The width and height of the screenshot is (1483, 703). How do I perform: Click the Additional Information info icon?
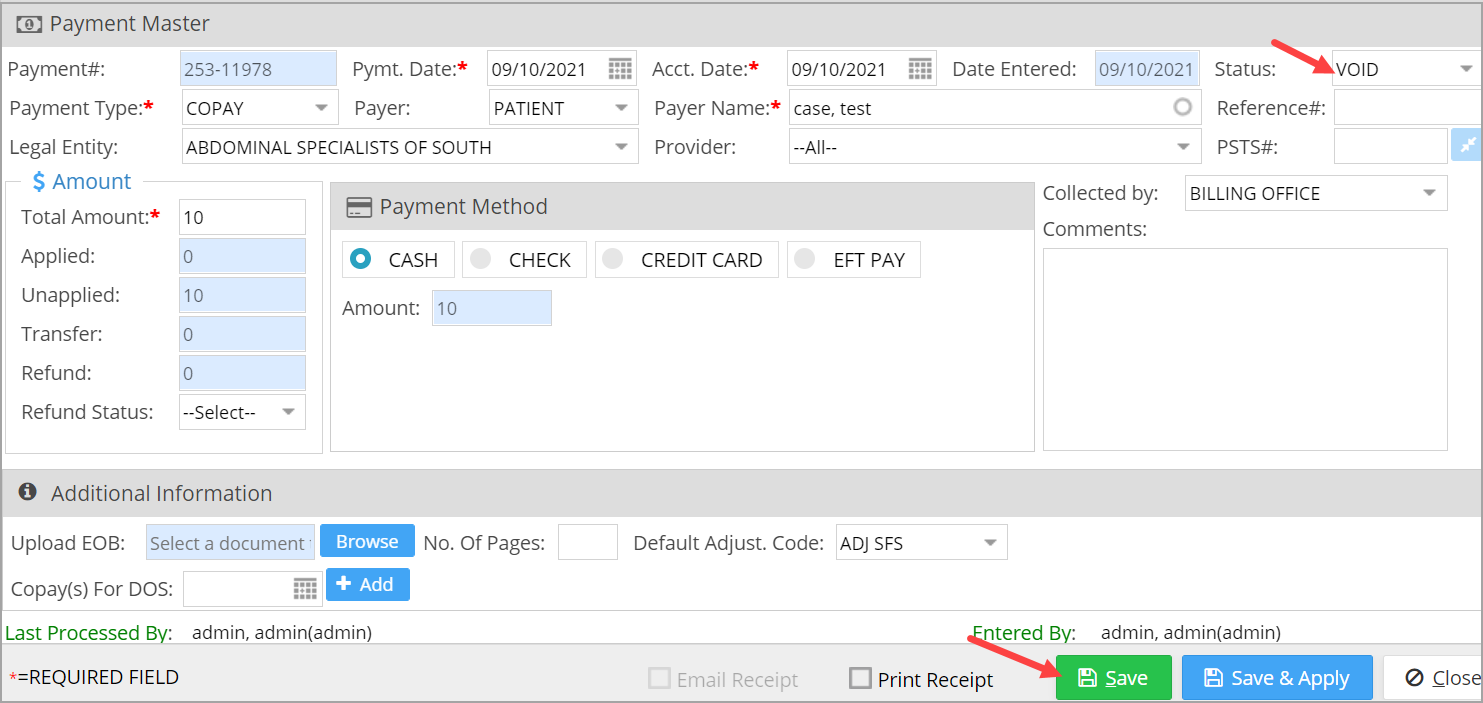coord(28,492)
